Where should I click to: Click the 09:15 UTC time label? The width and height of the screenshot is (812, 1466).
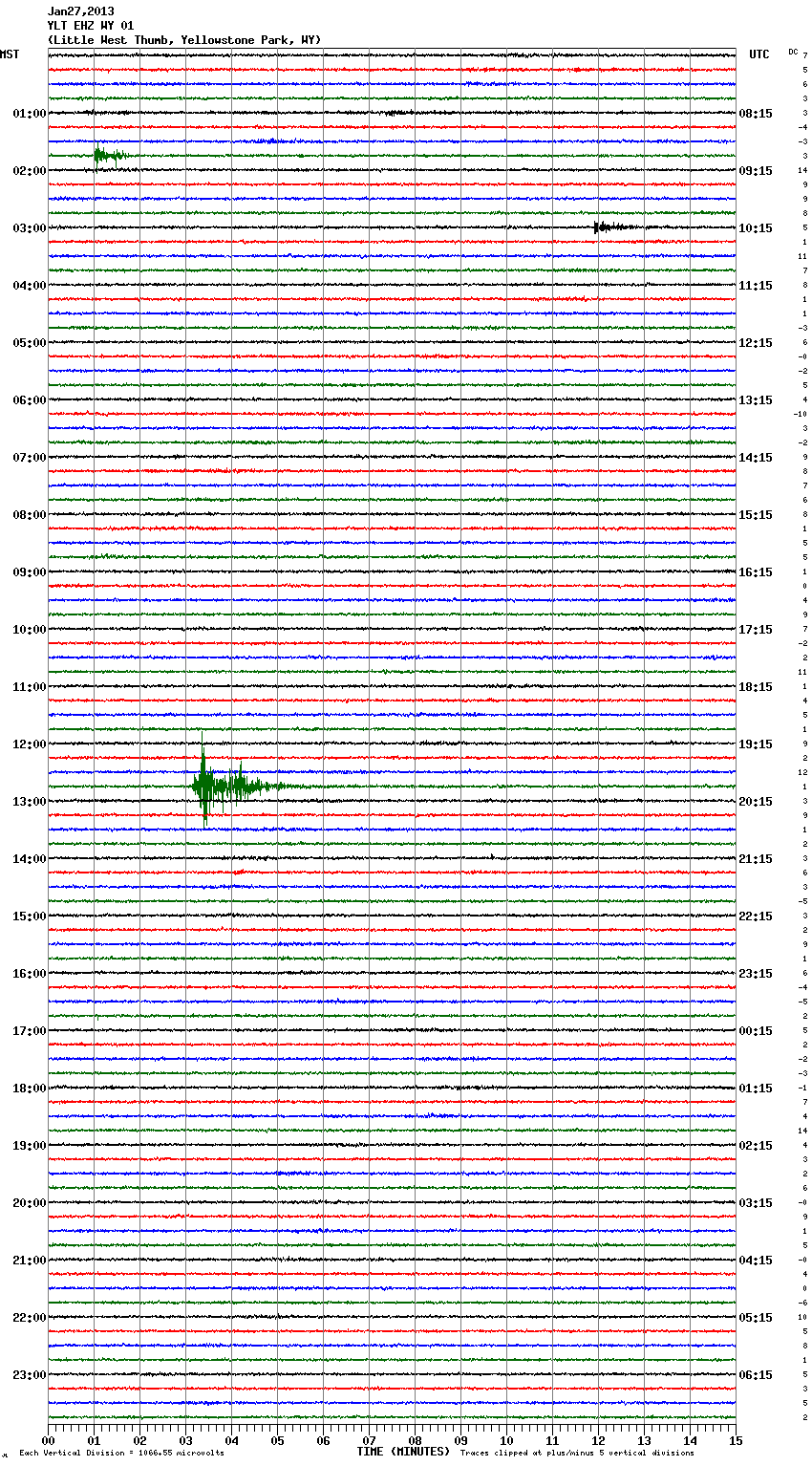click(756, 171)
